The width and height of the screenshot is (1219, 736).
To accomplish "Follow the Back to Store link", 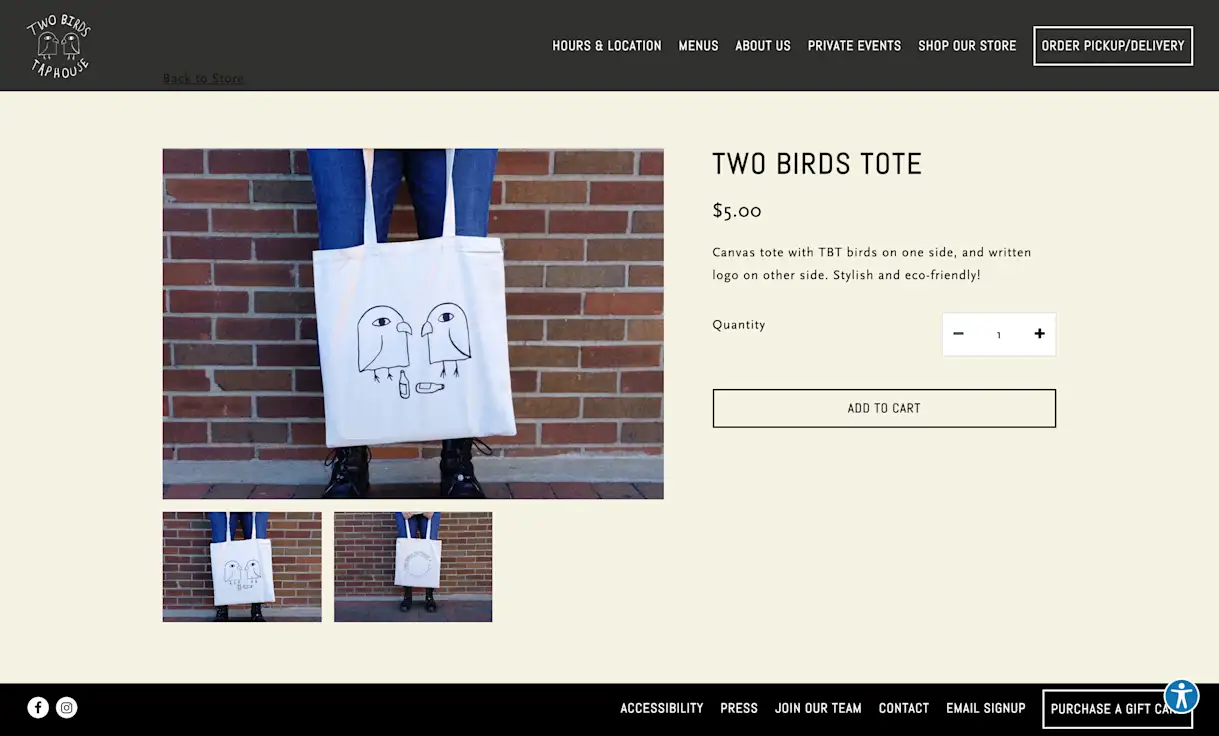I will click(203, 78).
